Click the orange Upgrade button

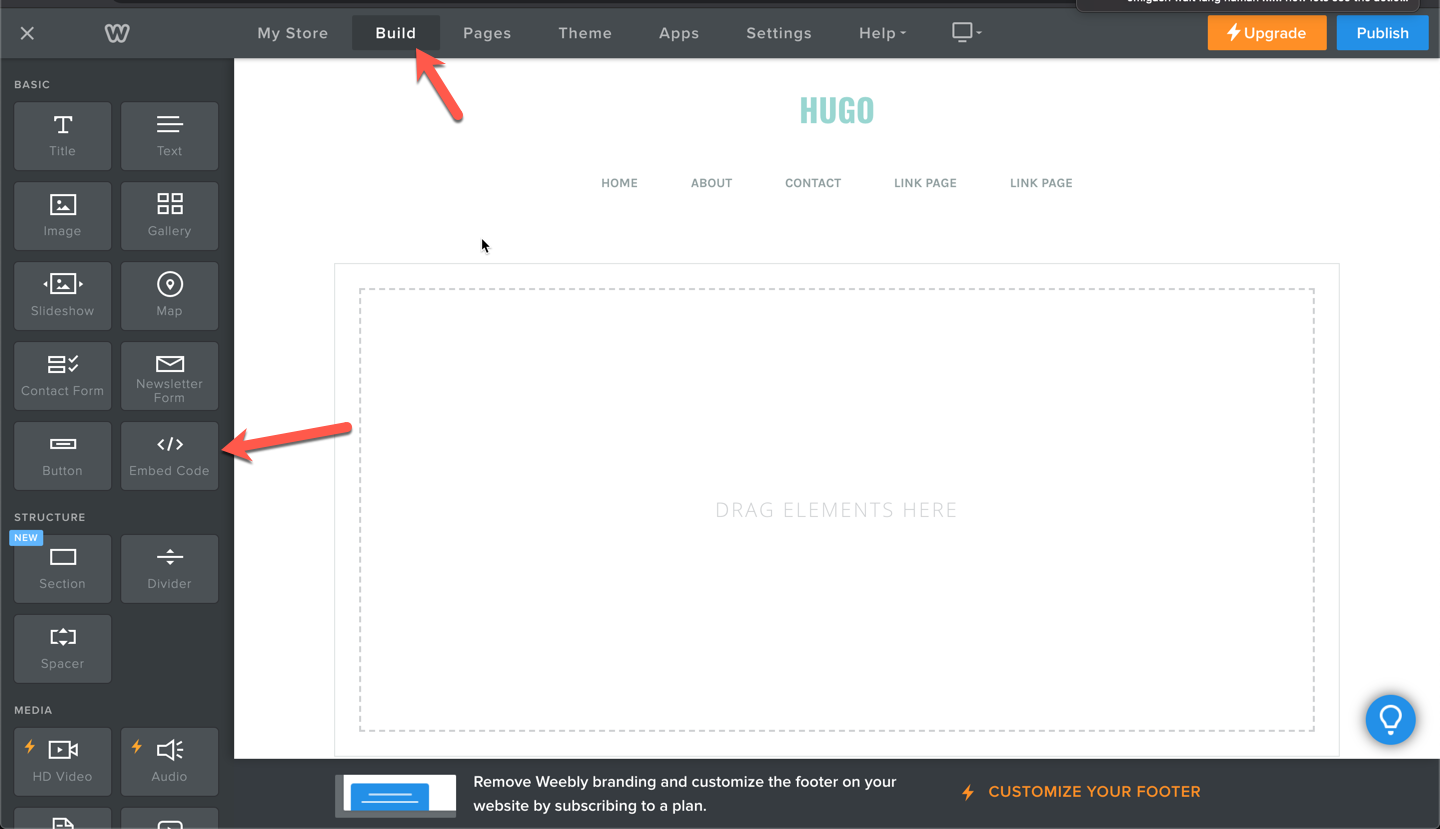click(1267, 33)
